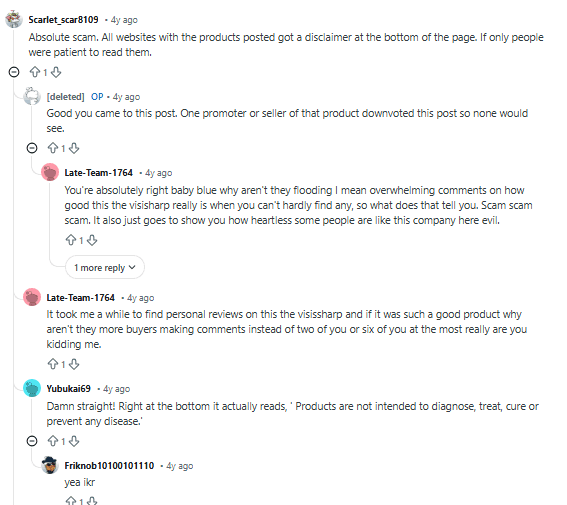Collapse Scarlet_scar8109's comment thread
The width and height of the screenshot is (567, 505).
click(14, 72)
